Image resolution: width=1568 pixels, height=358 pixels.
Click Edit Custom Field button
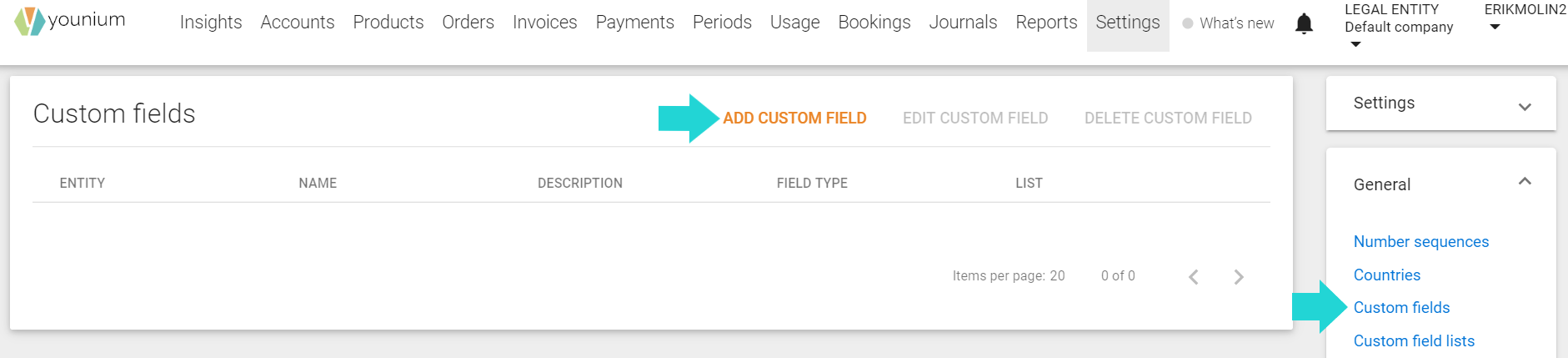[x=975, y=118]
